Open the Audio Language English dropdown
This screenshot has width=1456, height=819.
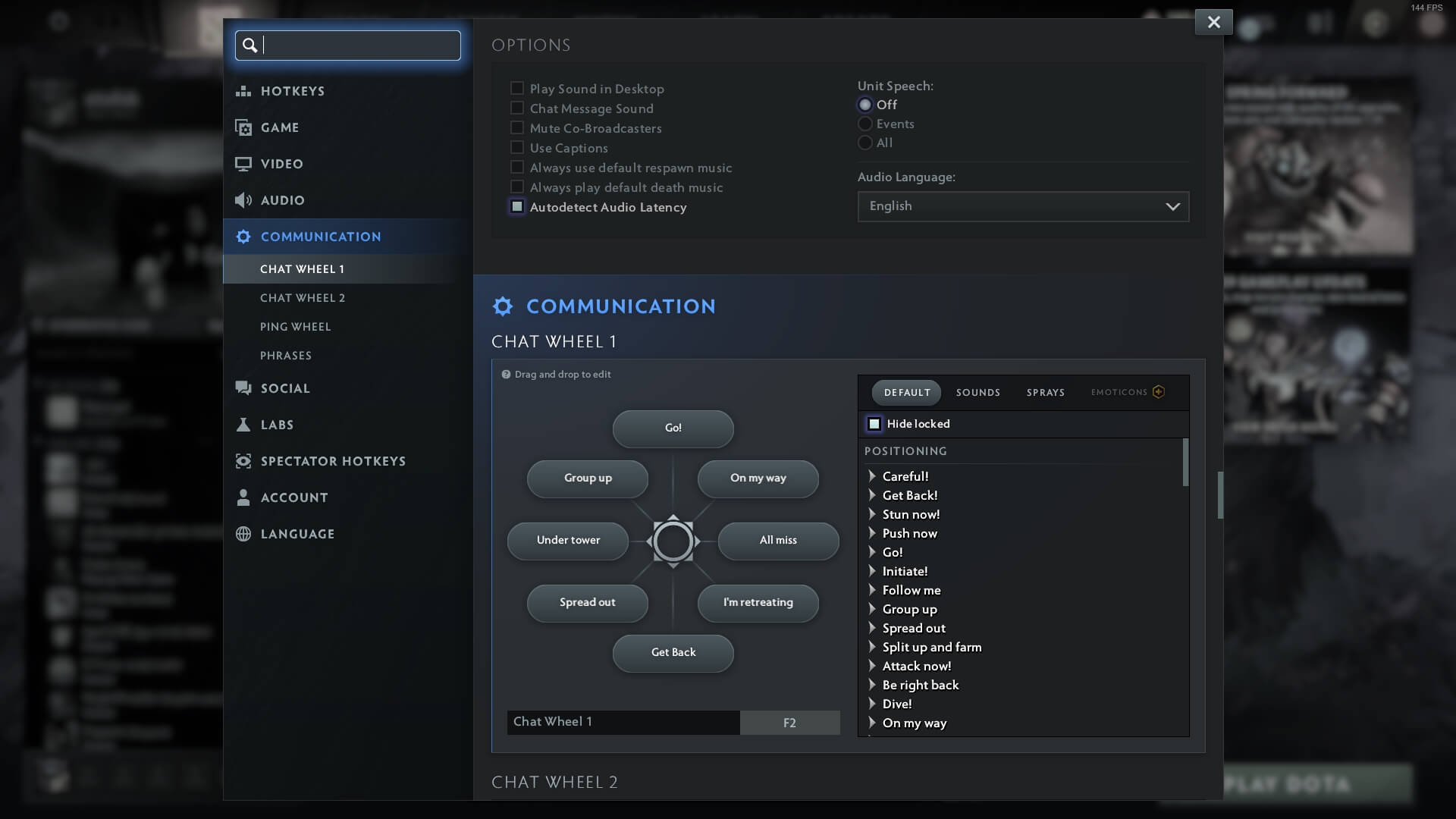coord(1023,206)
